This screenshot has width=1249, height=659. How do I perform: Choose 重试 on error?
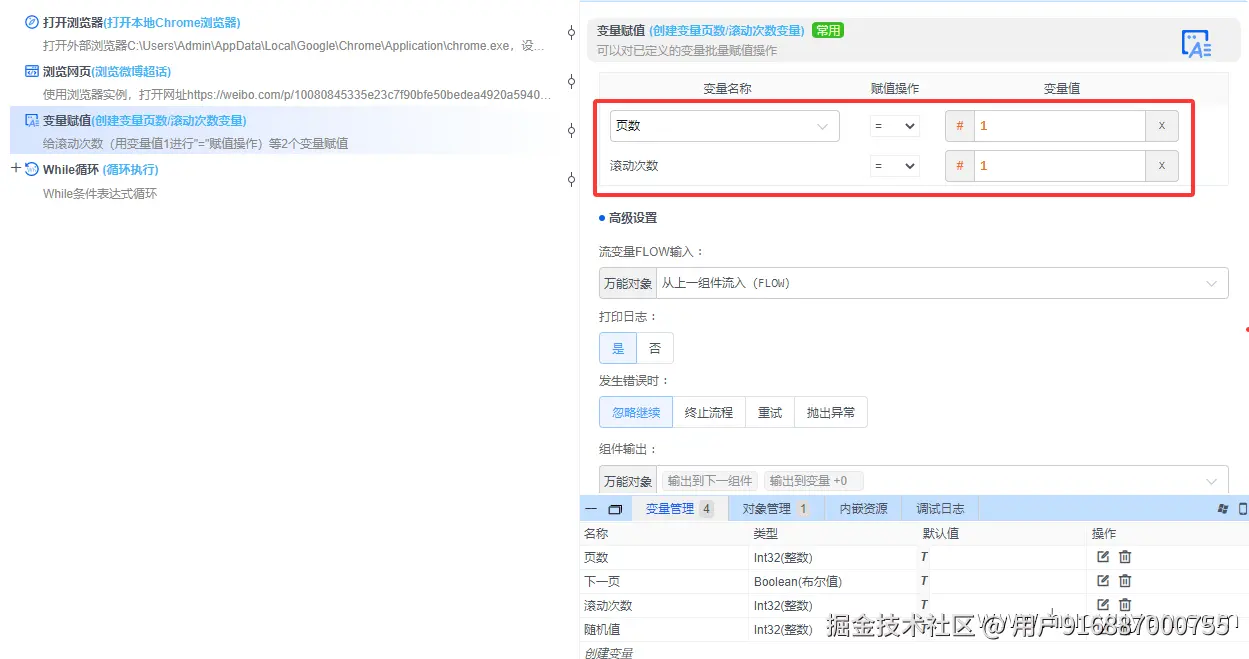click(x=770, y=412)
